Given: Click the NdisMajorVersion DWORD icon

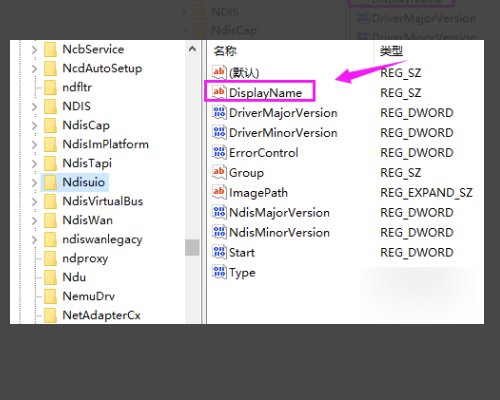Looking at the screenshot, I should (219, 212).
